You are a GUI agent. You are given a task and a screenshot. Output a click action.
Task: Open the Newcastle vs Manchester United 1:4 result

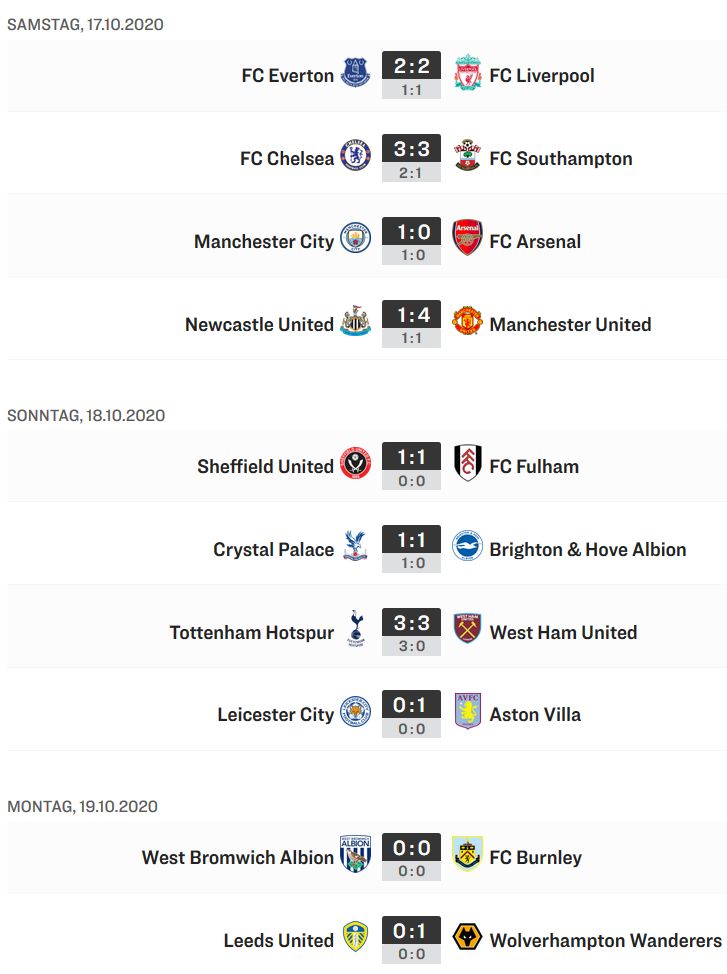click(411, 314)
